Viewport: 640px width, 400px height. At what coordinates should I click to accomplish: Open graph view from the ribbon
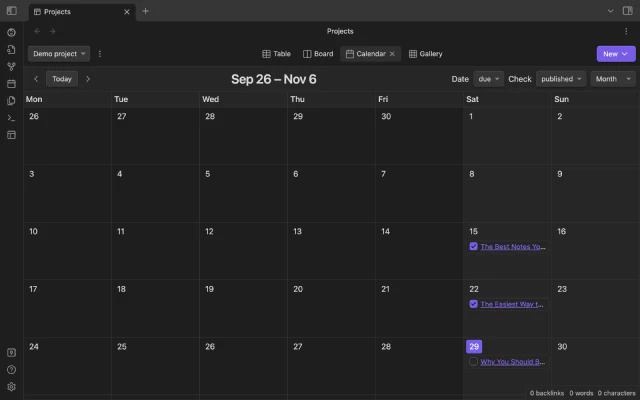11,66
